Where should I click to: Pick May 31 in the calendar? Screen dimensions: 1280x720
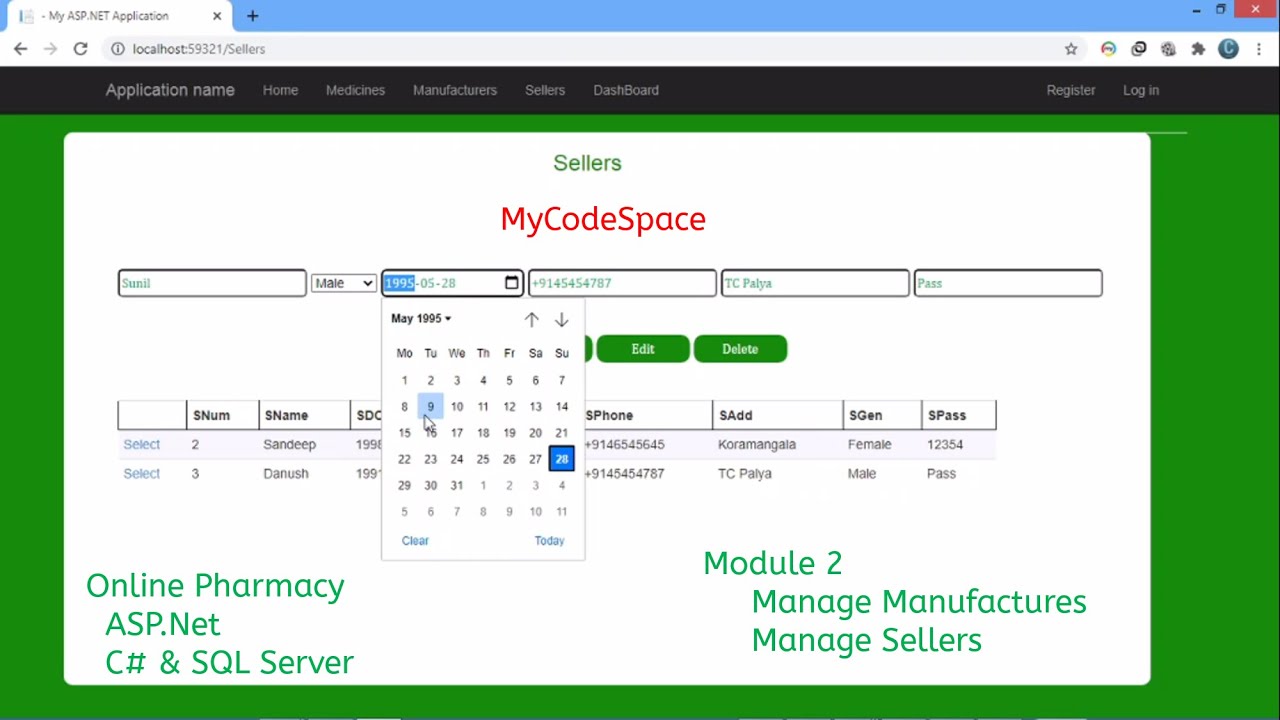[x=457, y=486]
